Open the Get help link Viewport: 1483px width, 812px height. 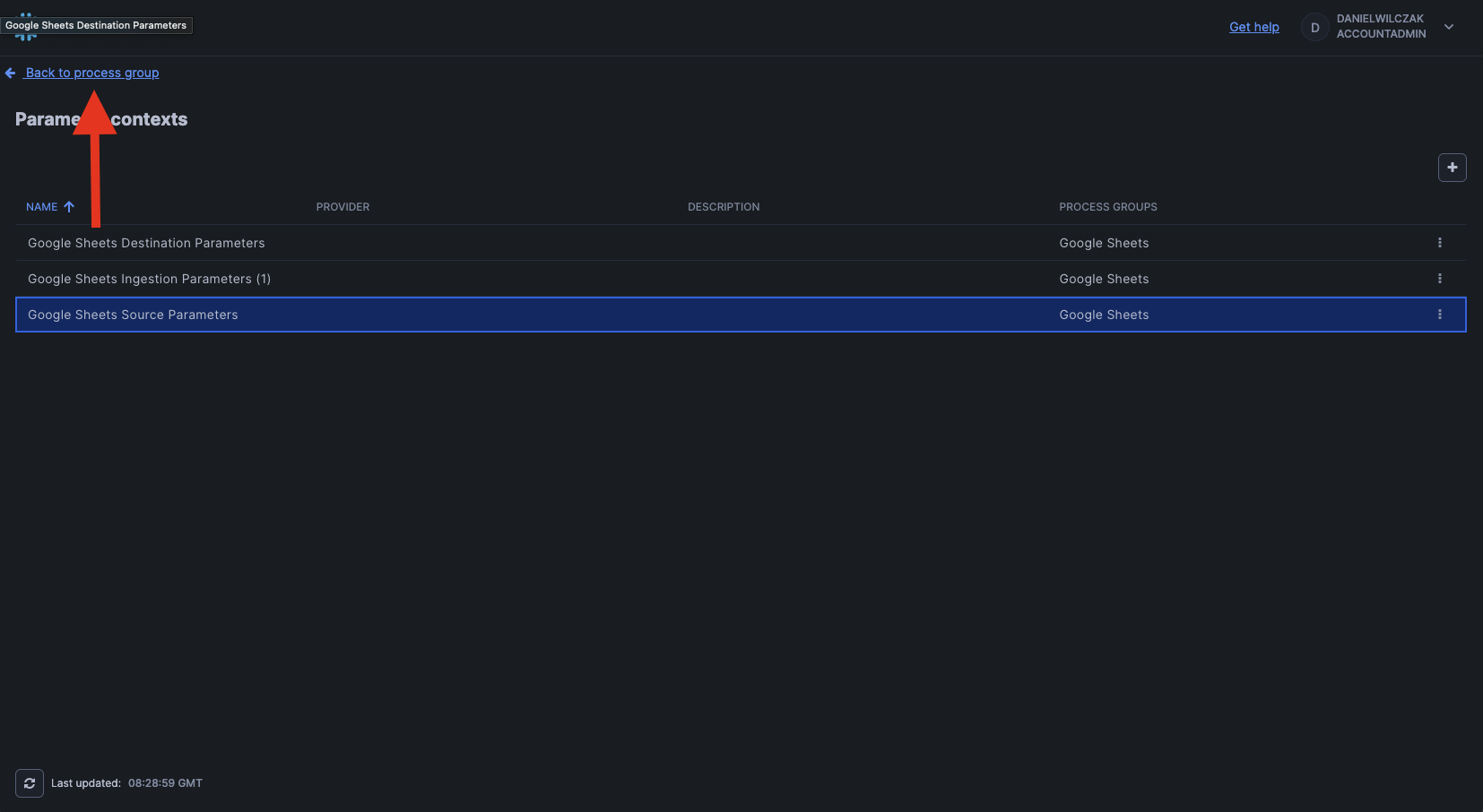1253,27
